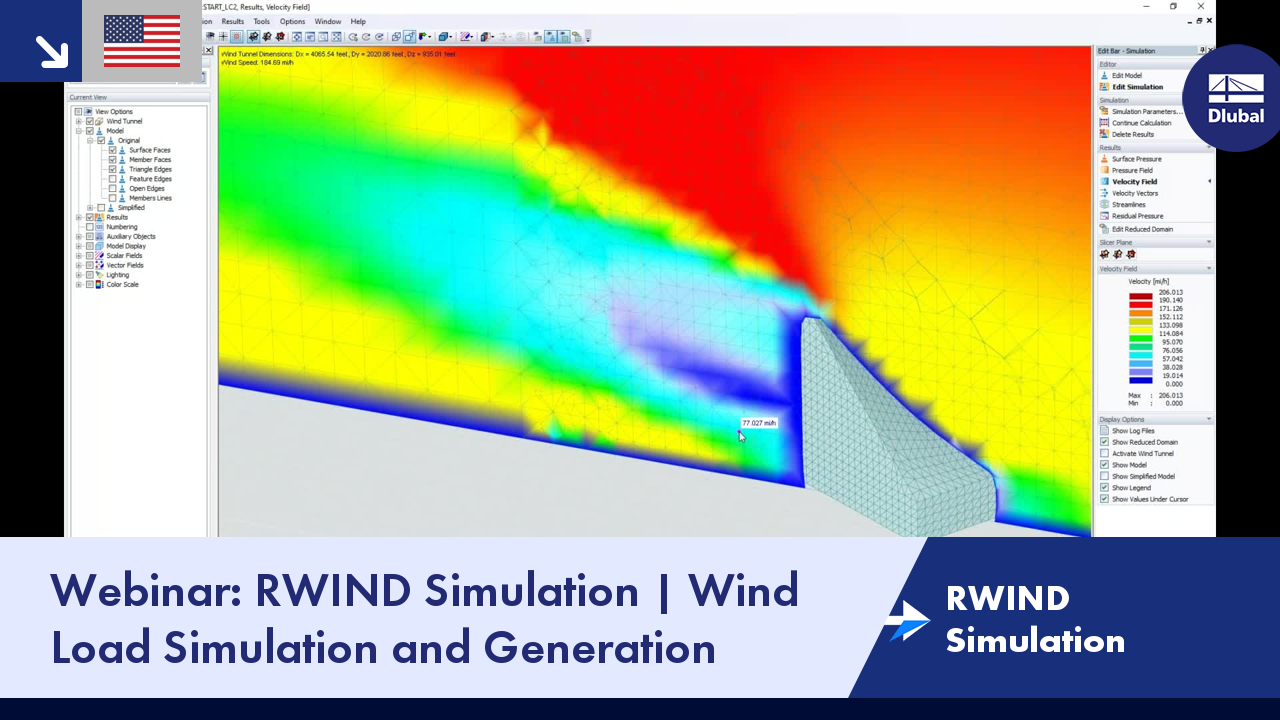Click the velocity color scale legend
Image resolution: width=1280 pixels, height=720 pixels.
(x=1139, y=340)
